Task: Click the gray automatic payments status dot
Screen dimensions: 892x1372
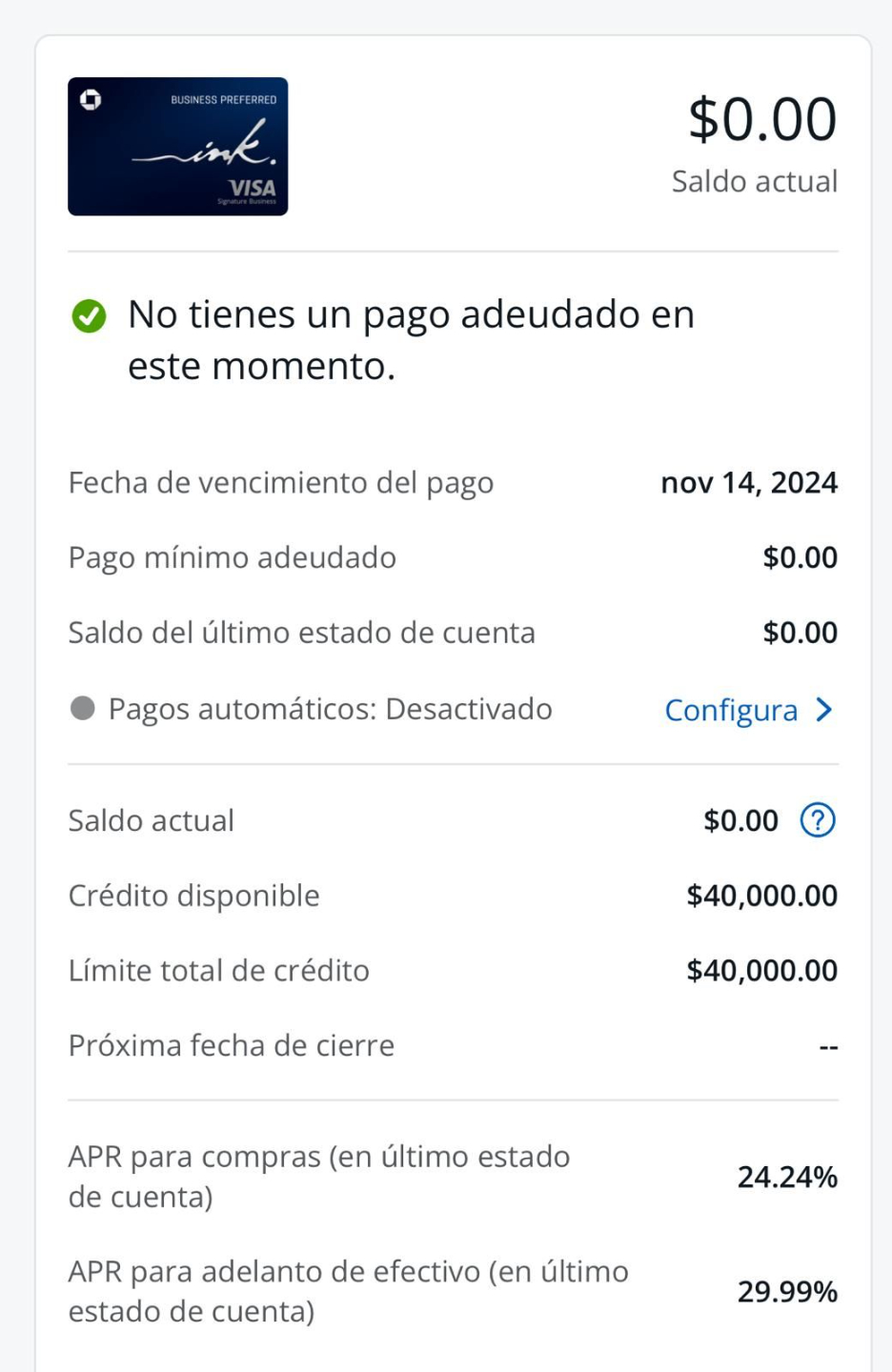Action: click(83, 708)
